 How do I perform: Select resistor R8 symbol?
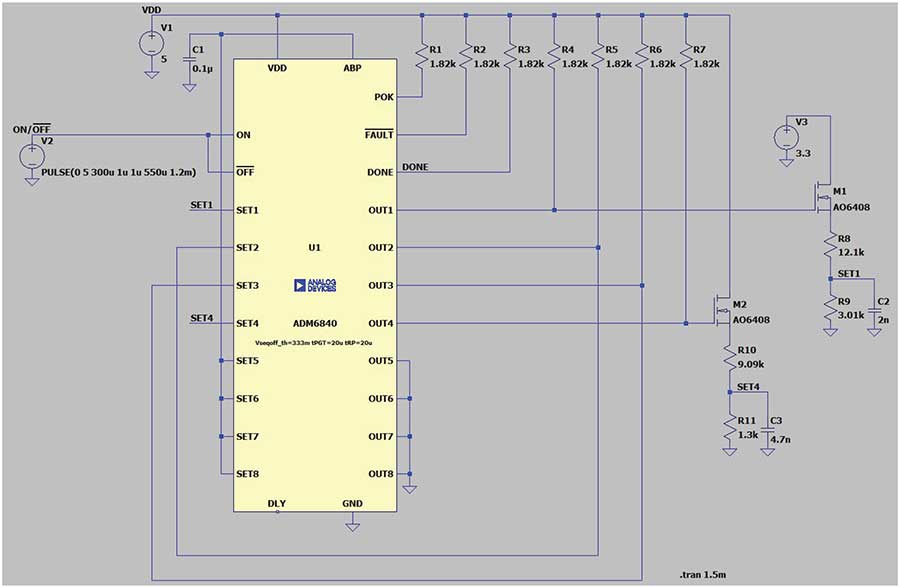pyautogui.click(x=830, y=246)
